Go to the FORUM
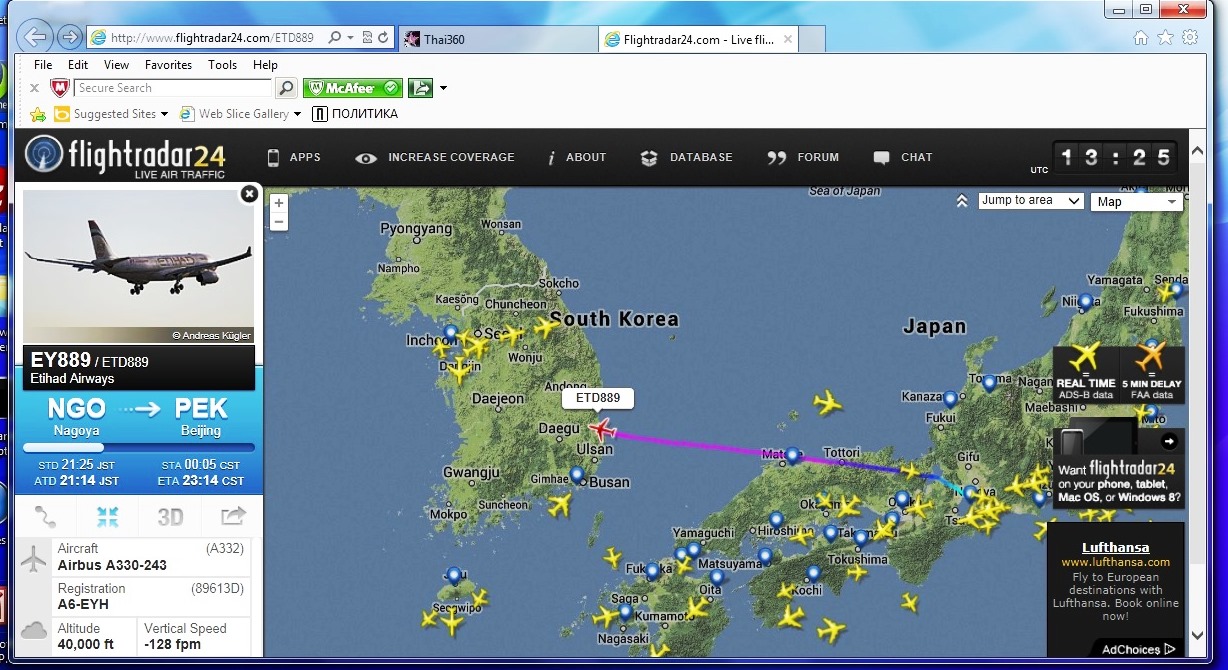1228x670 pixels. point(803,157)
